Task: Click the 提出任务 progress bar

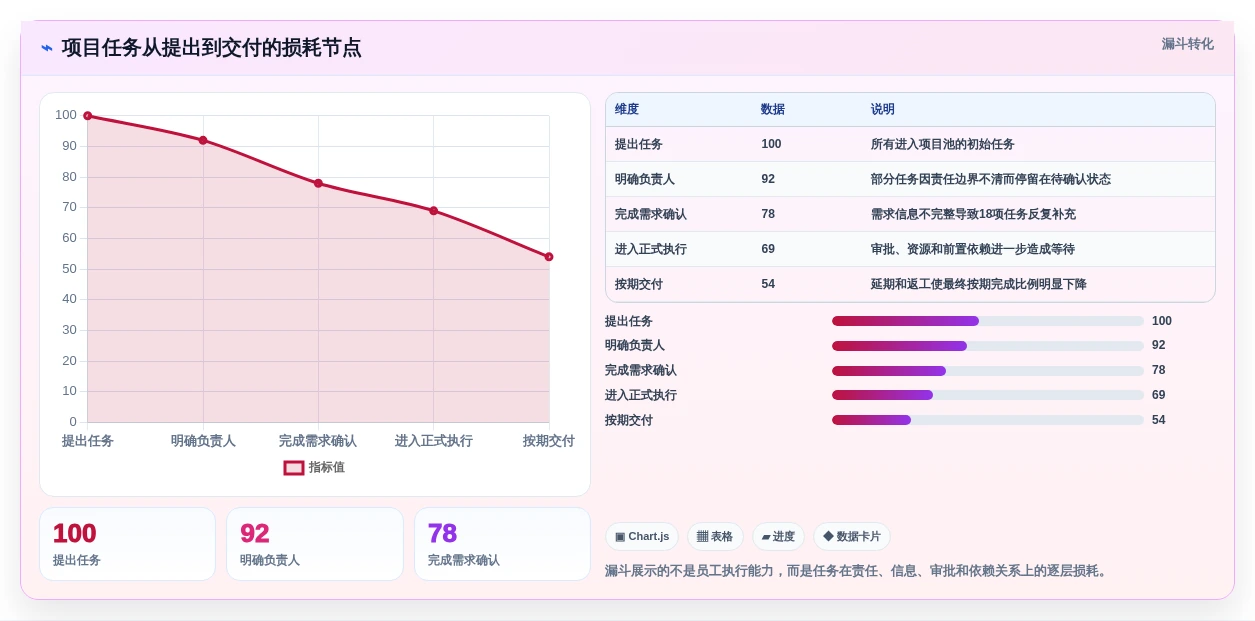Action: (x=988, y=321)
